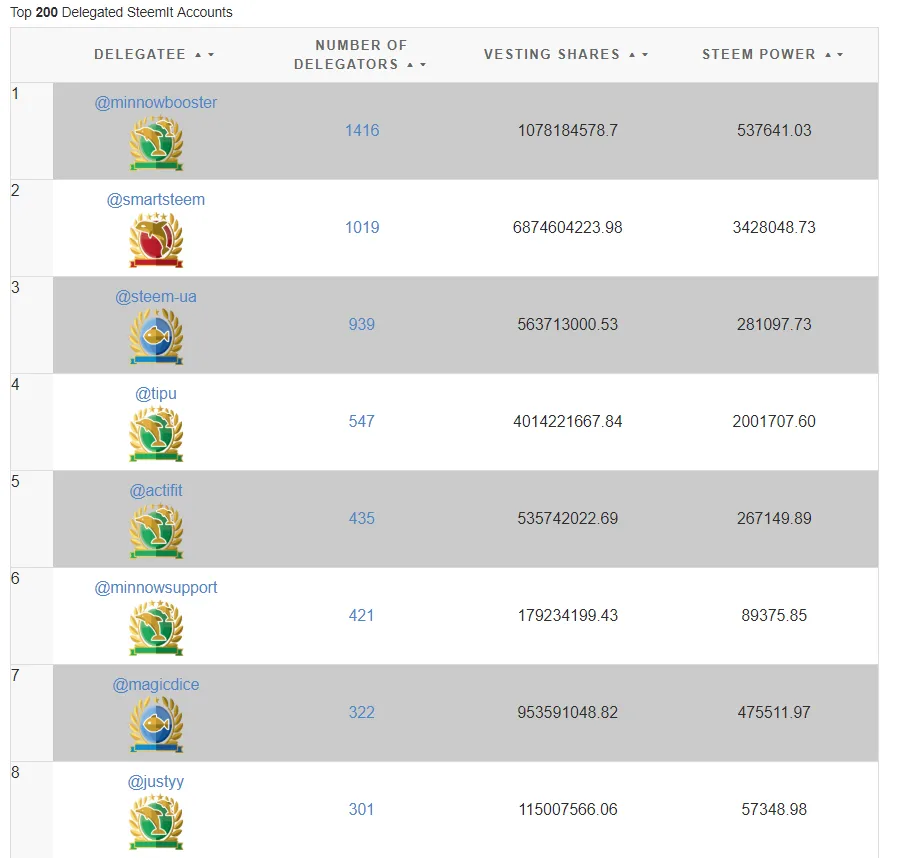Click the @magicdice fish badge icon
This screenshot has width=902, height=858.
coord(156,725)
